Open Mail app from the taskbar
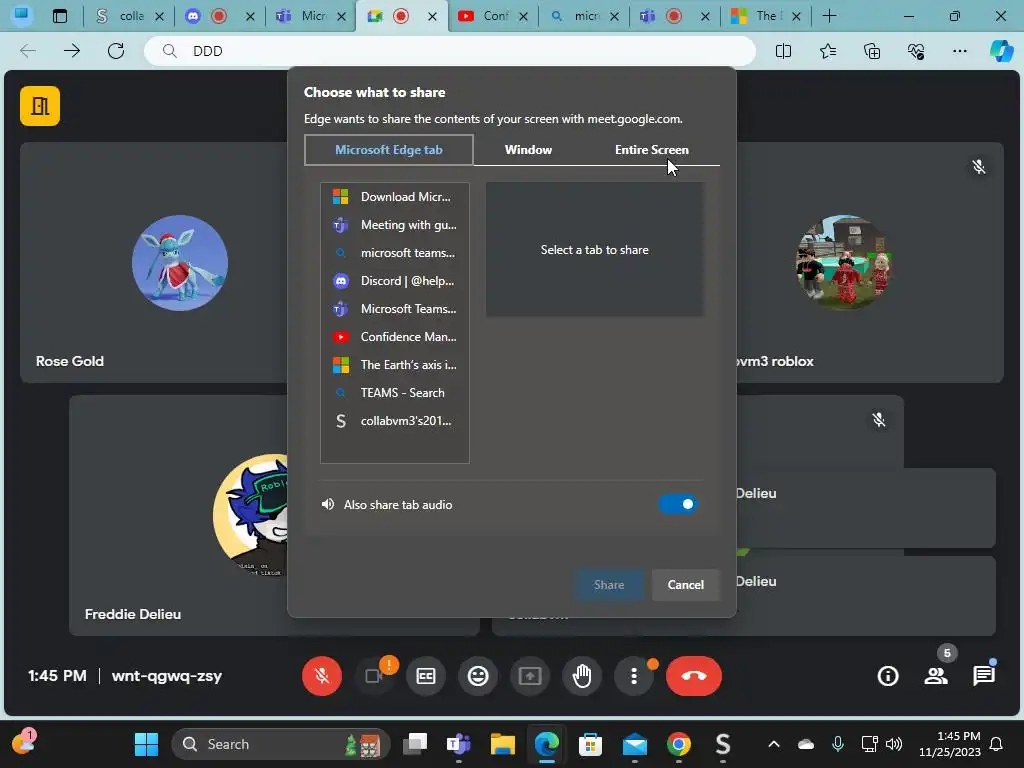This screenshot has height=768, width=1024. click(x=634, y=744)
